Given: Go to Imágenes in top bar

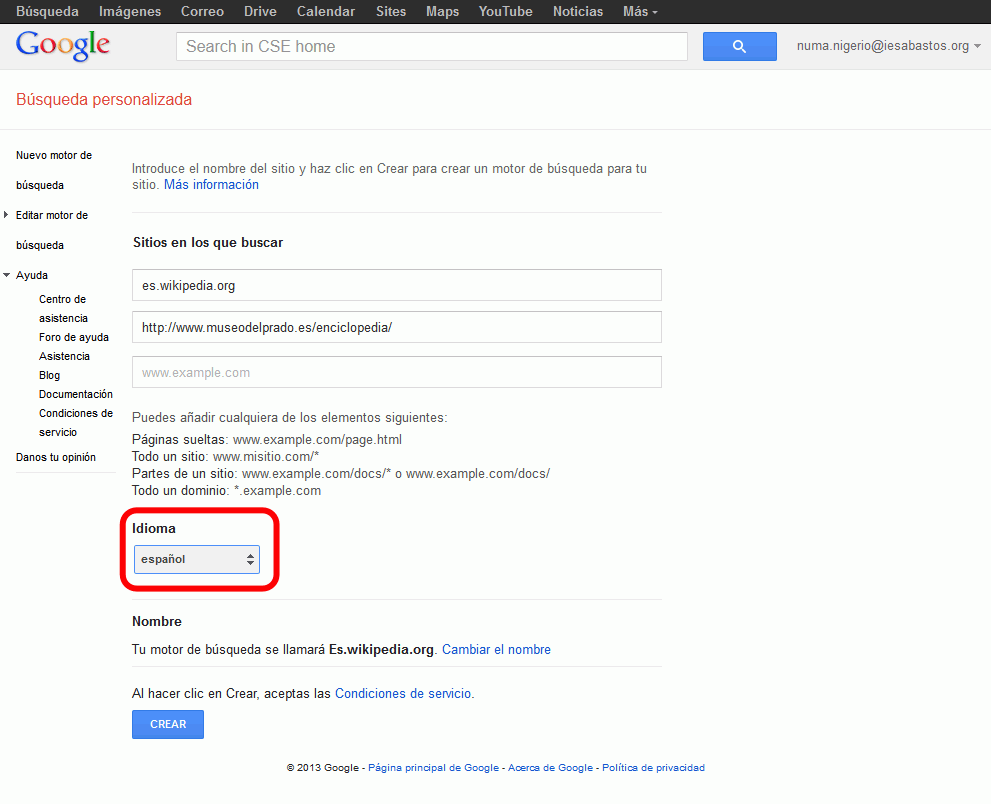Looking at the screenshot, I should point(130,11).
